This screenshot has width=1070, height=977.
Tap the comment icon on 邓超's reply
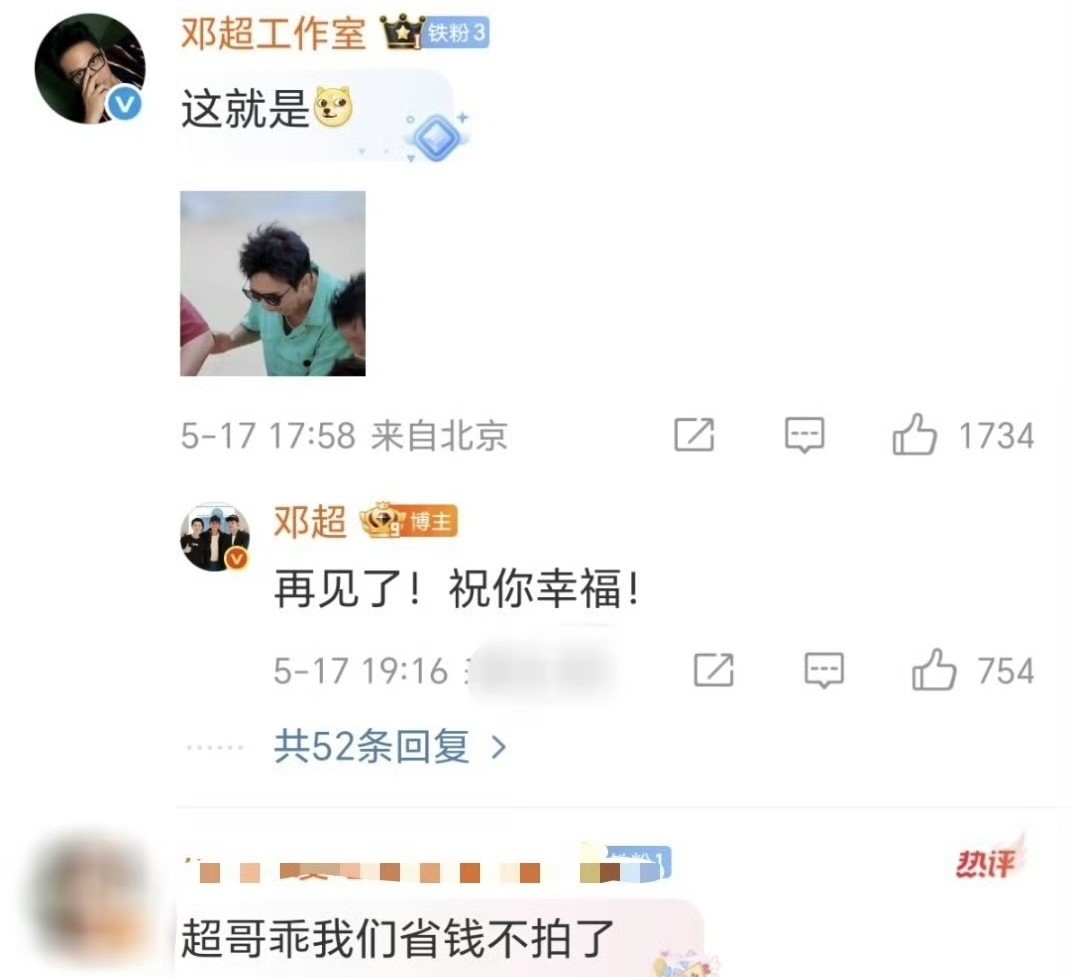[x=824, y=671]
